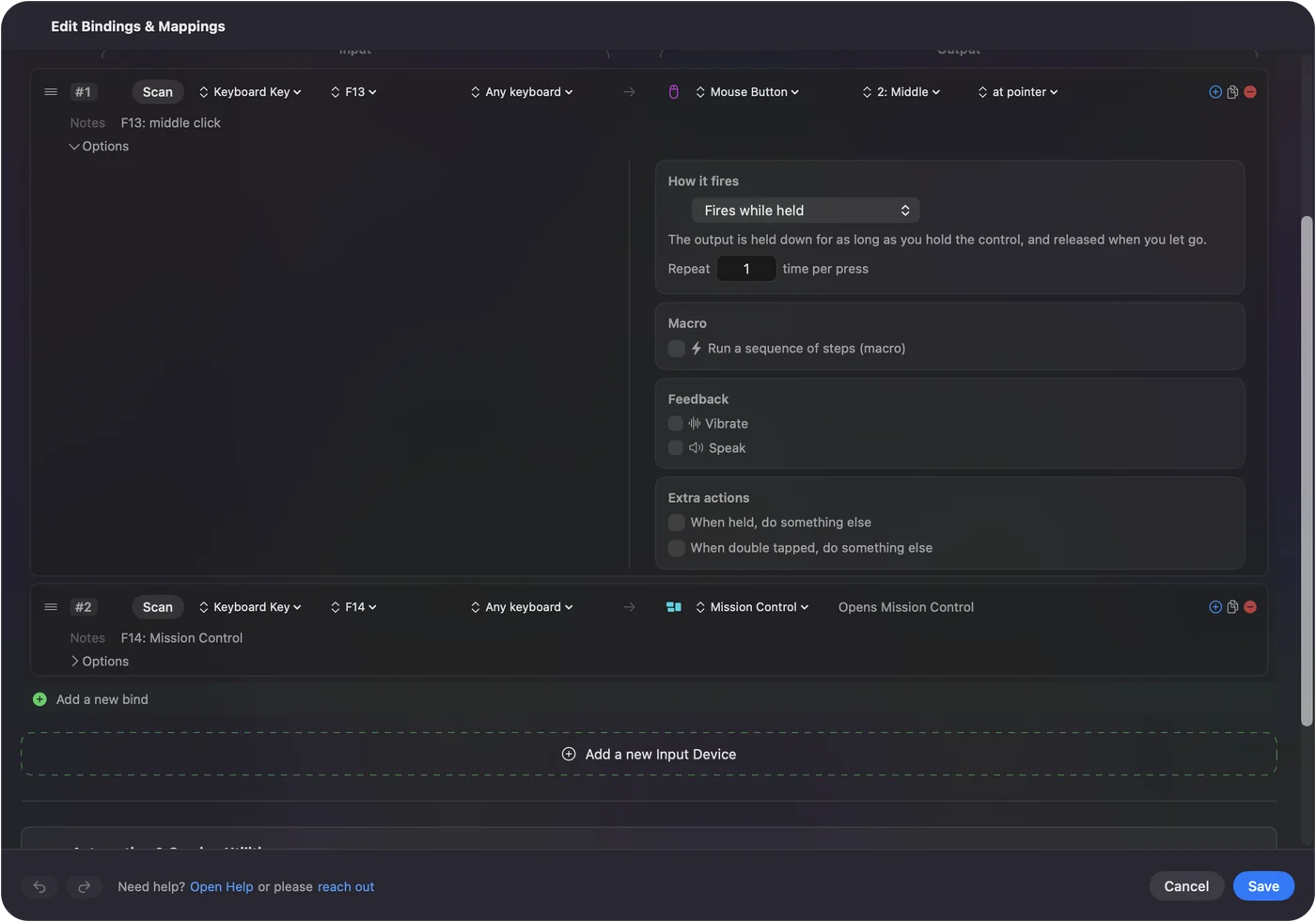Duplicate bind #1 with the copy icon

pos(1232,92)
